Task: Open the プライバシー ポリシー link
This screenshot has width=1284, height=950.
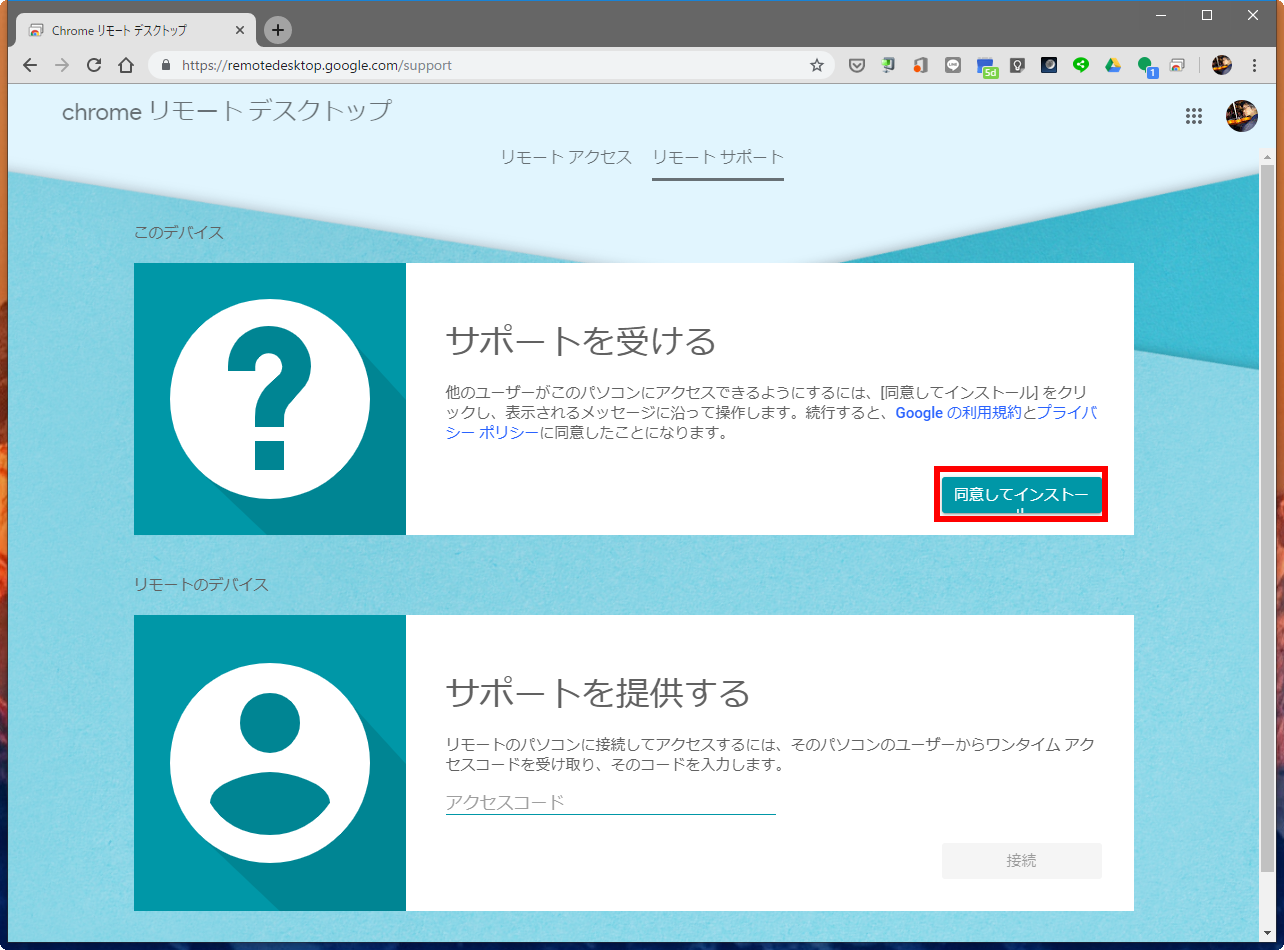Action: tap(772, 423)
